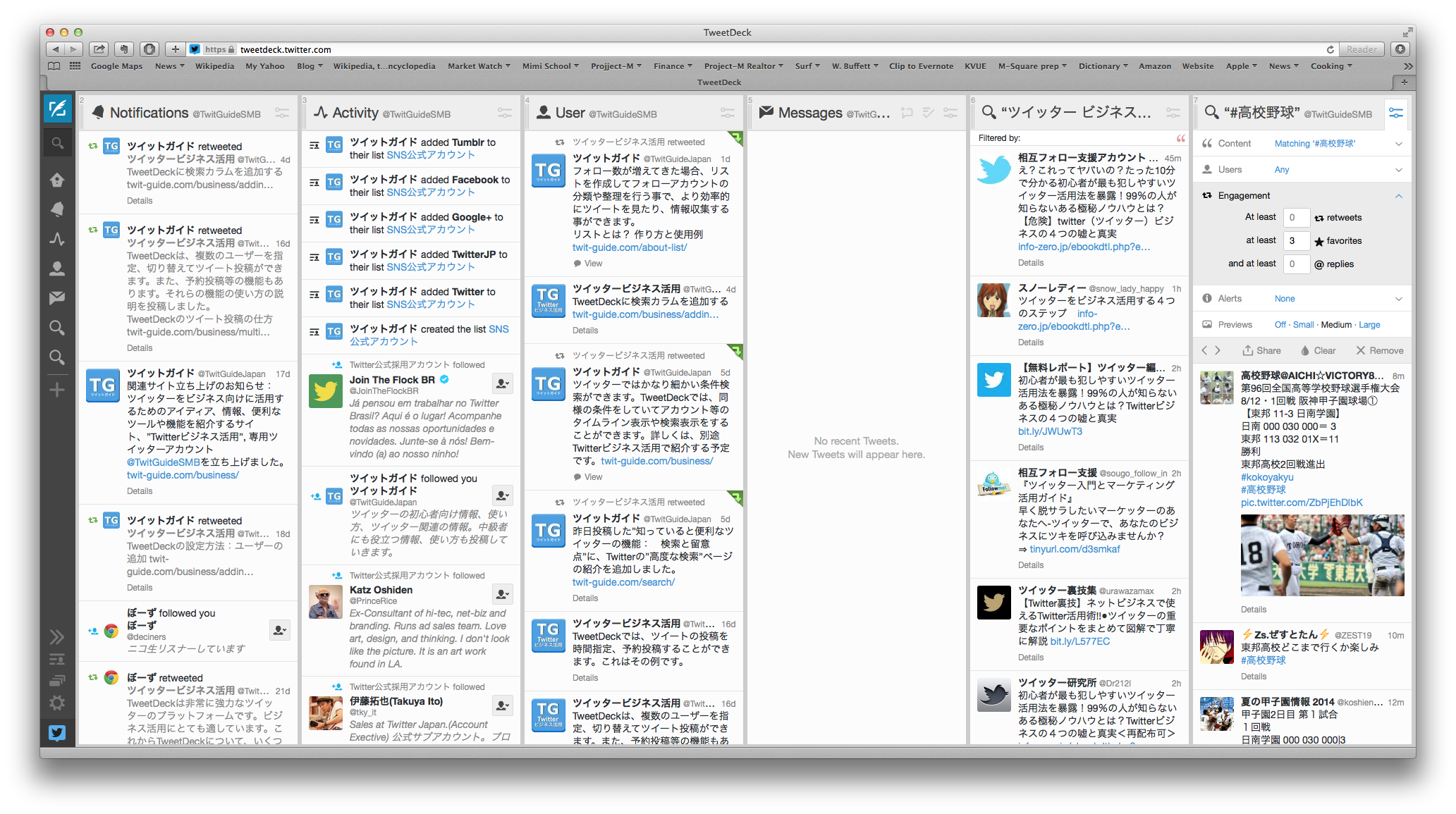Open Notifications column settings sliders icon
The image size is (1456, 814).
click(x=282, y=113)
